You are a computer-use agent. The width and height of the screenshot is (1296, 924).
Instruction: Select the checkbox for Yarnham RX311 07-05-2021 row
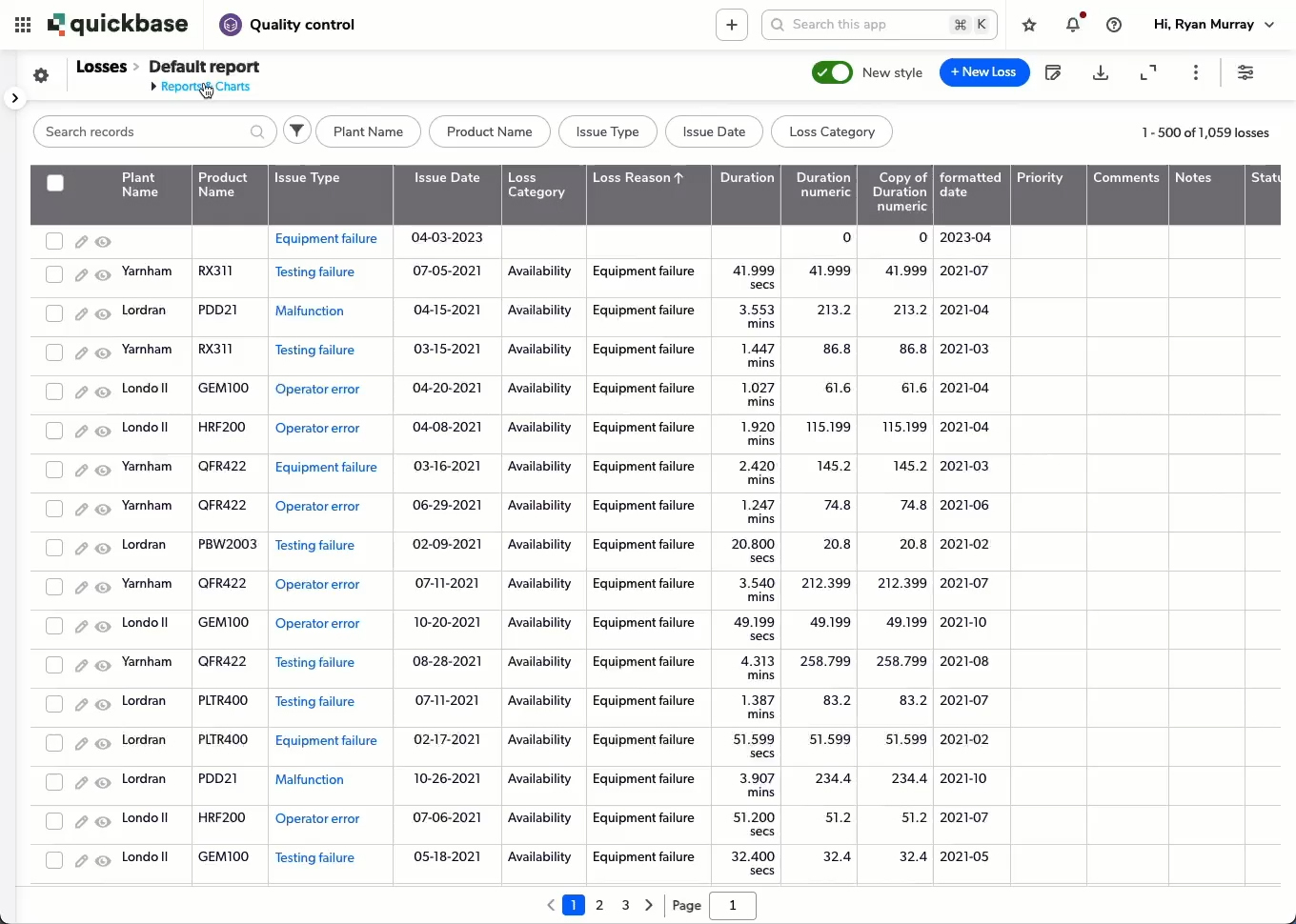(x=54, y=274)
